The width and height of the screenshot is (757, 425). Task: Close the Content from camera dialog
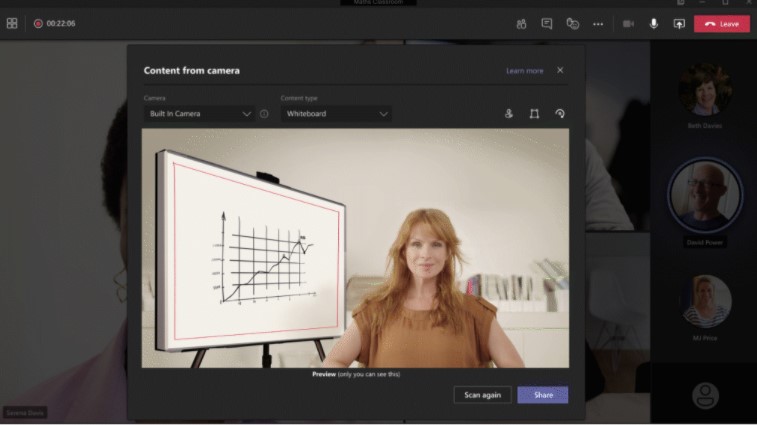click(560, 70)
